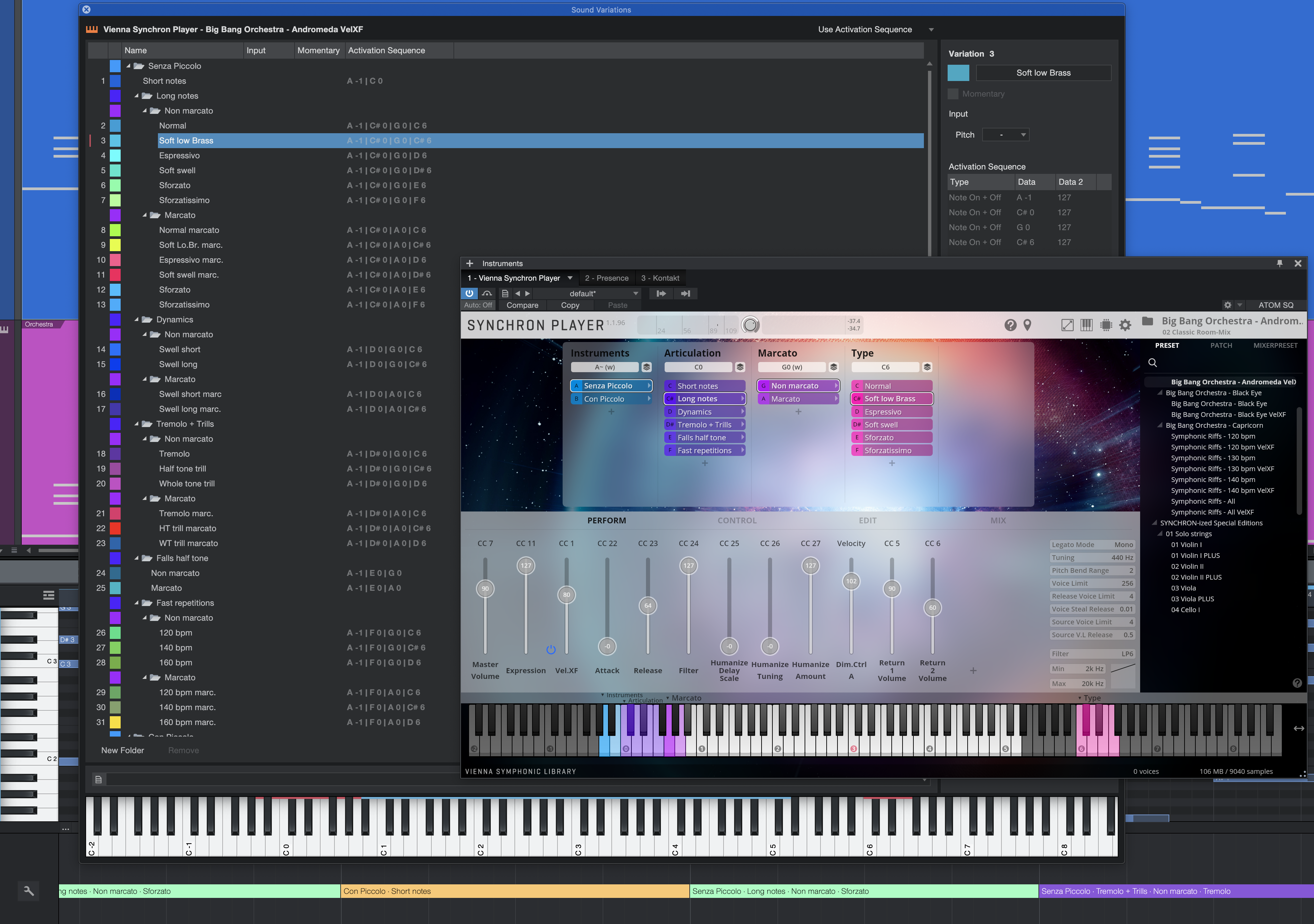This screenshot has height=924, width=1314.
Task: Open the Vienna Synchron Player tab dropdown arrow
Action: pos(569,278)
